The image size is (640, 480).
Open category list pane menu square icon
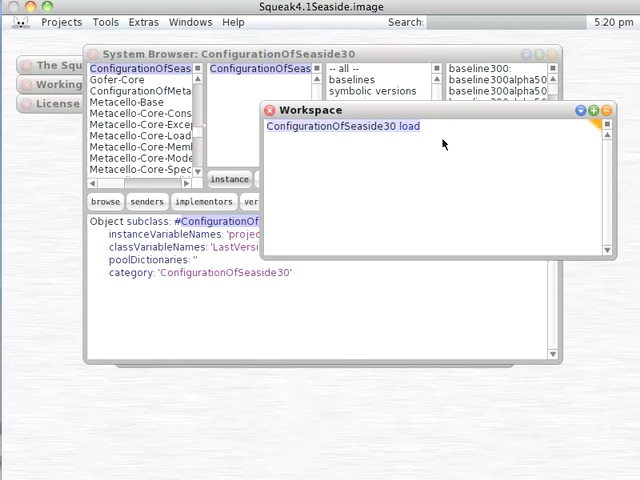tap(198, 68)
